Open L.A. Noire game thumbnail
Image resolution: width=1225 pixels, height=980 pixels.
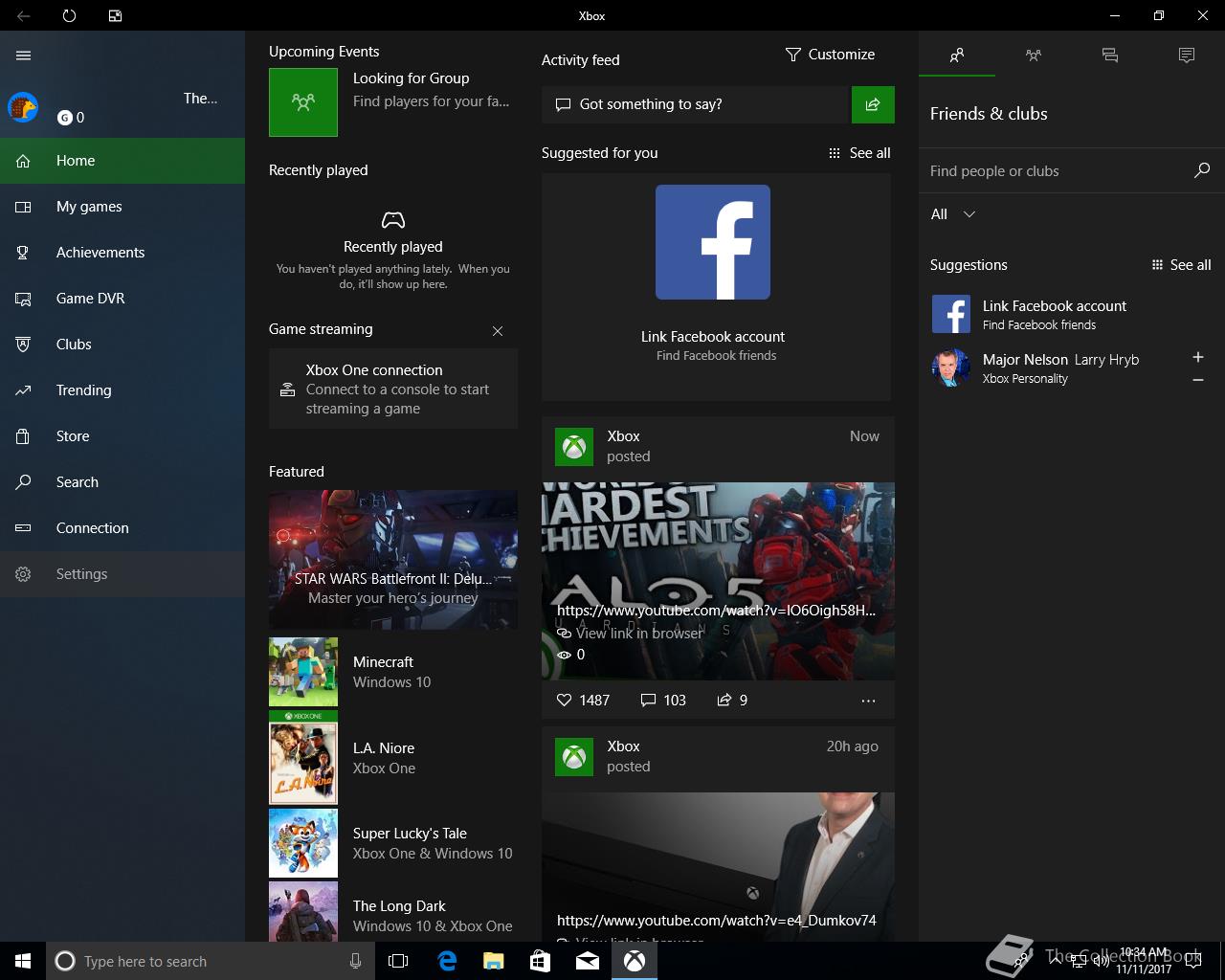(x=303, y=758)
